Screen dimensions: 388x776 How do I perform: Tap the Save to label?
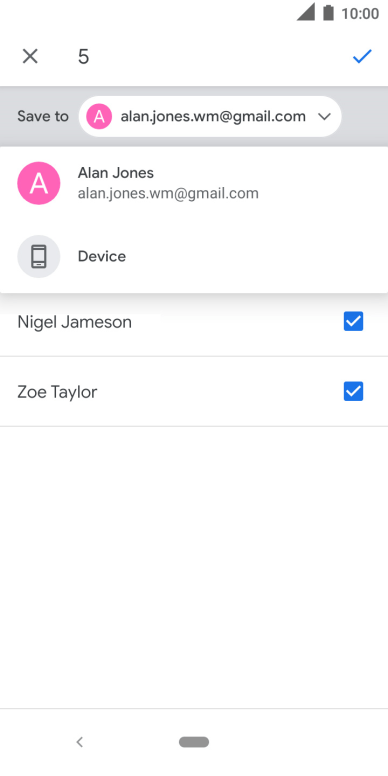[43, 117]
